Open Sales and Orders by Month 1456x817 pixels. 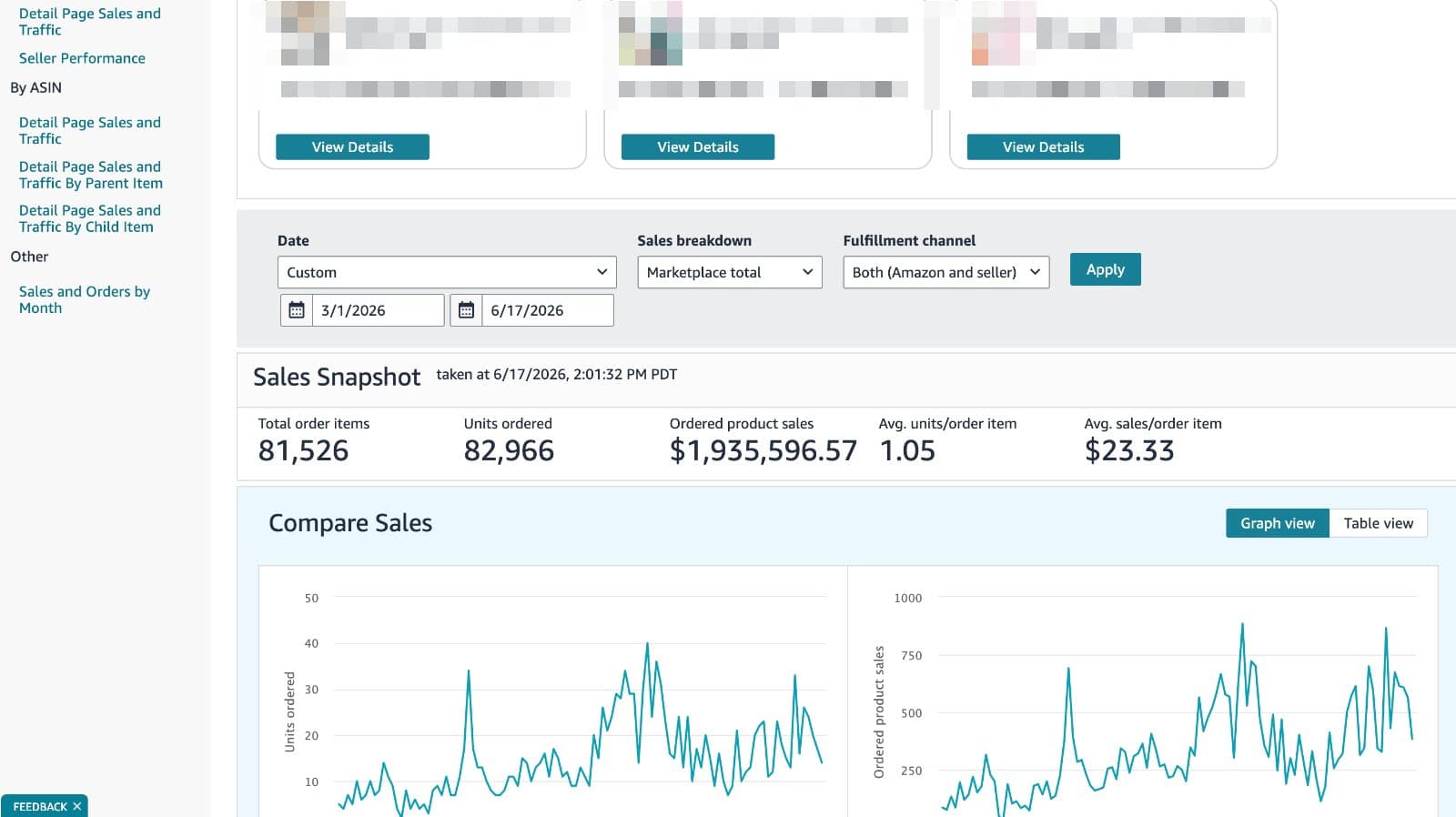pyautogui.click(x=85, y=299)
